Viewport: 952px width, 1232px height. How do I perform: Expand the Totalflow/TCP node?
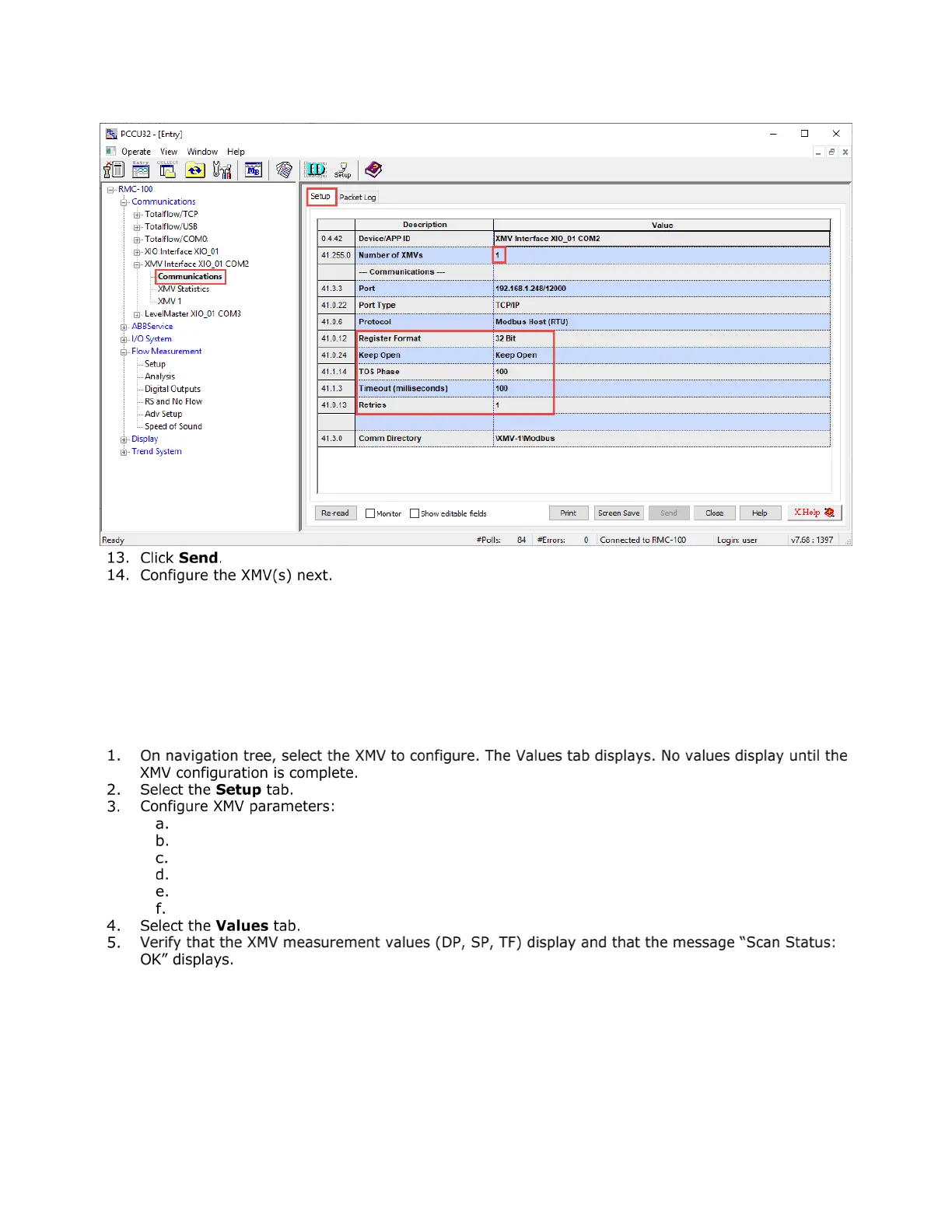click(x=137, y=215)
